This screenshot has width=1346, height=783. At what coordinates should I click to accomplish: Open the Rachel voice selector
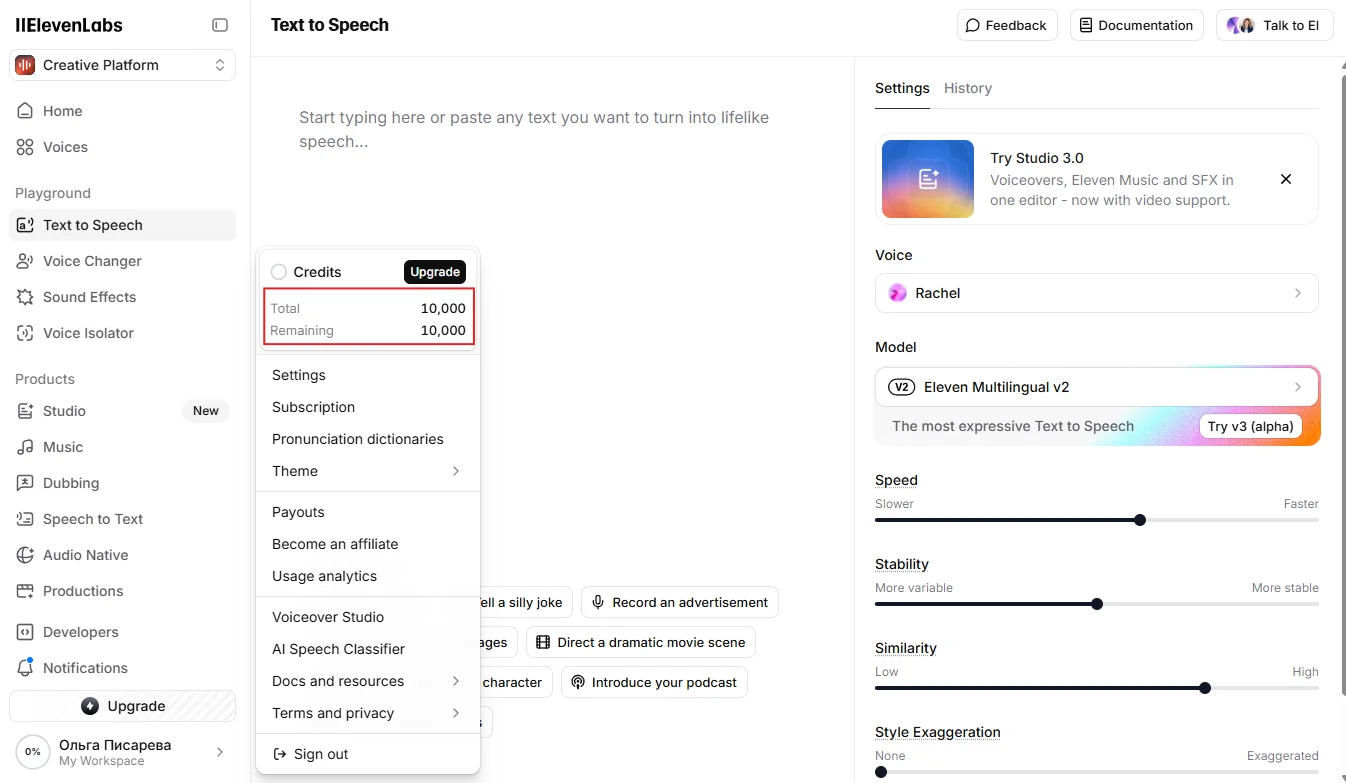click(x=1097, y=293)
